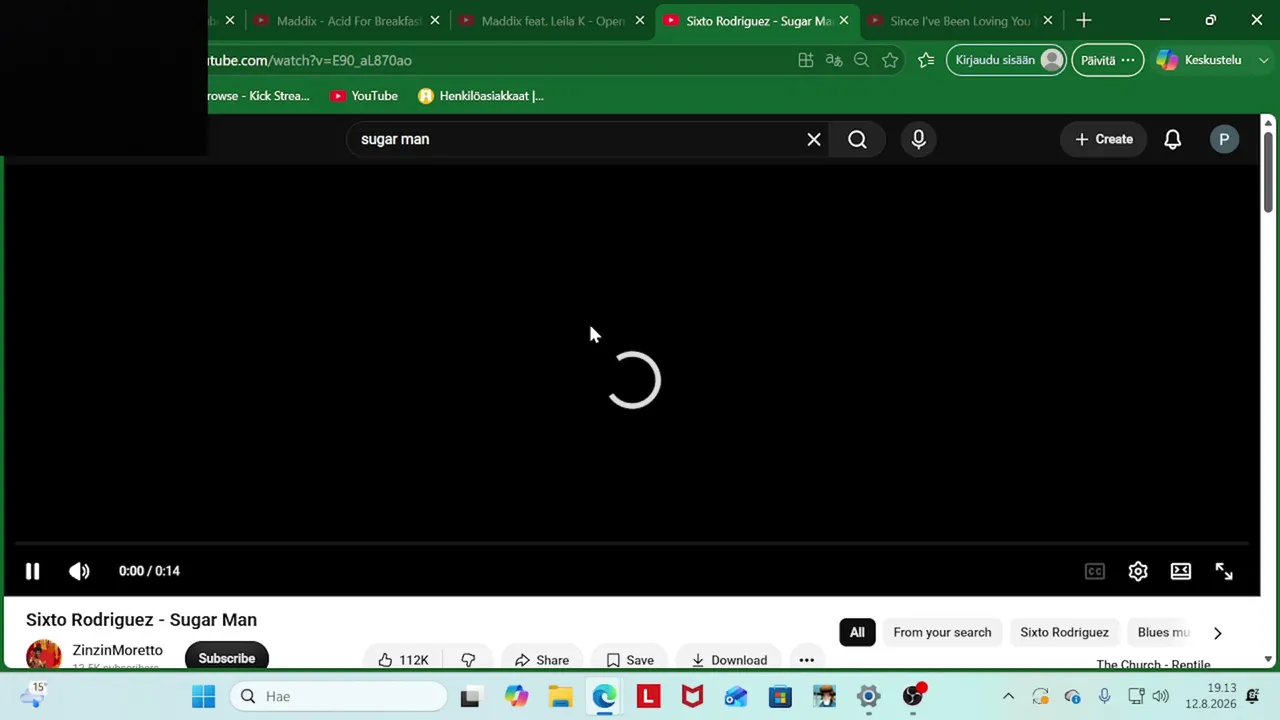Open the red L app on taskbar

tap(648, 696)
